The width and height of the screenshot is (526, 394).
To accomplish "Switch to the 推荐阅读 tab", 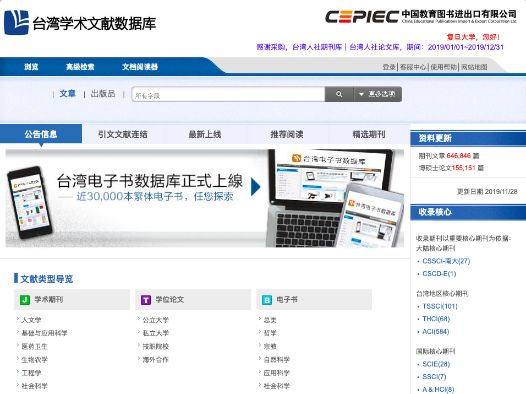I will (287, 134).
